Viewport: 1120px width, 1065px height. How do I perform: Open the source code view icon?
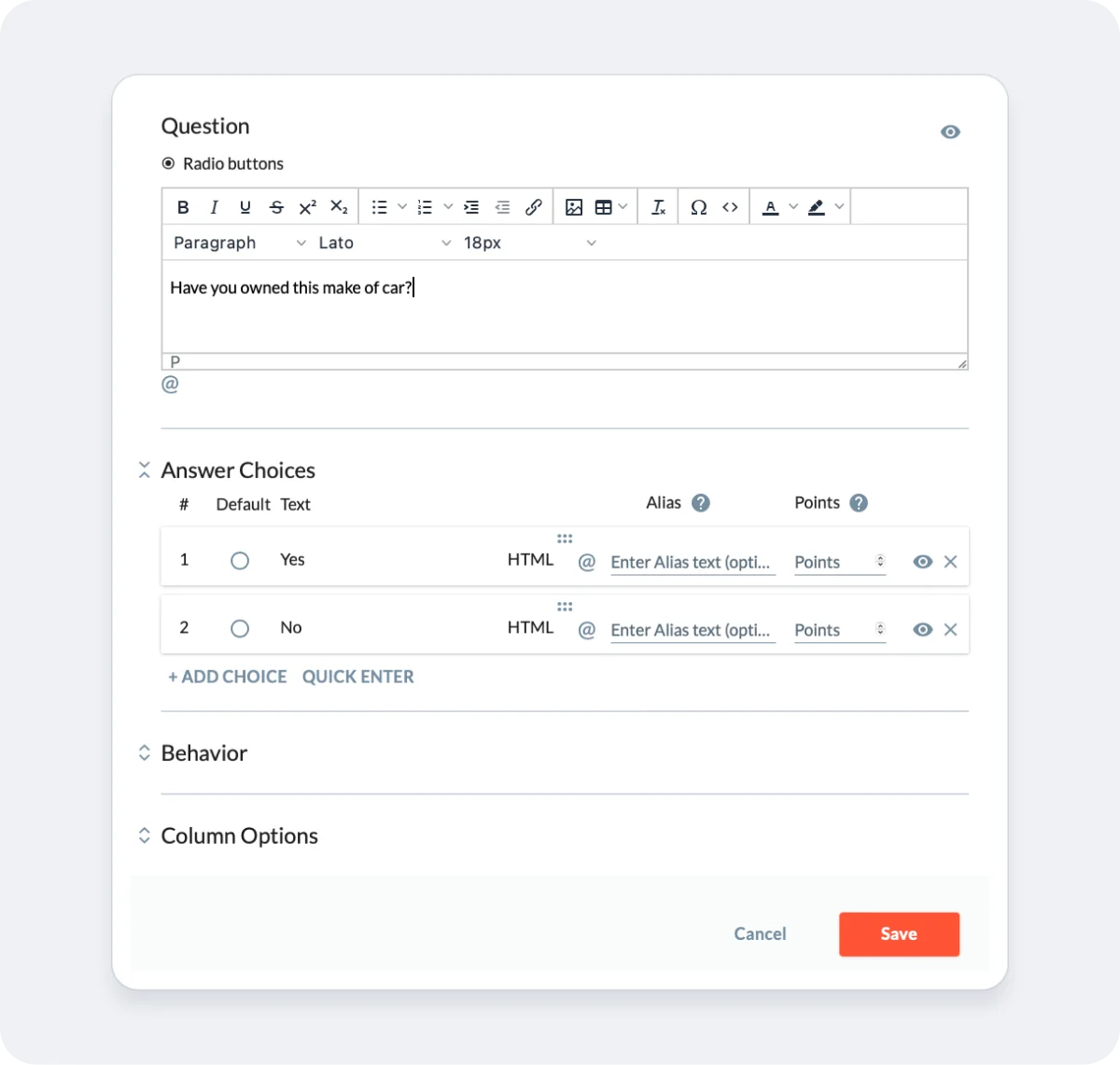(x=731, y=206)
